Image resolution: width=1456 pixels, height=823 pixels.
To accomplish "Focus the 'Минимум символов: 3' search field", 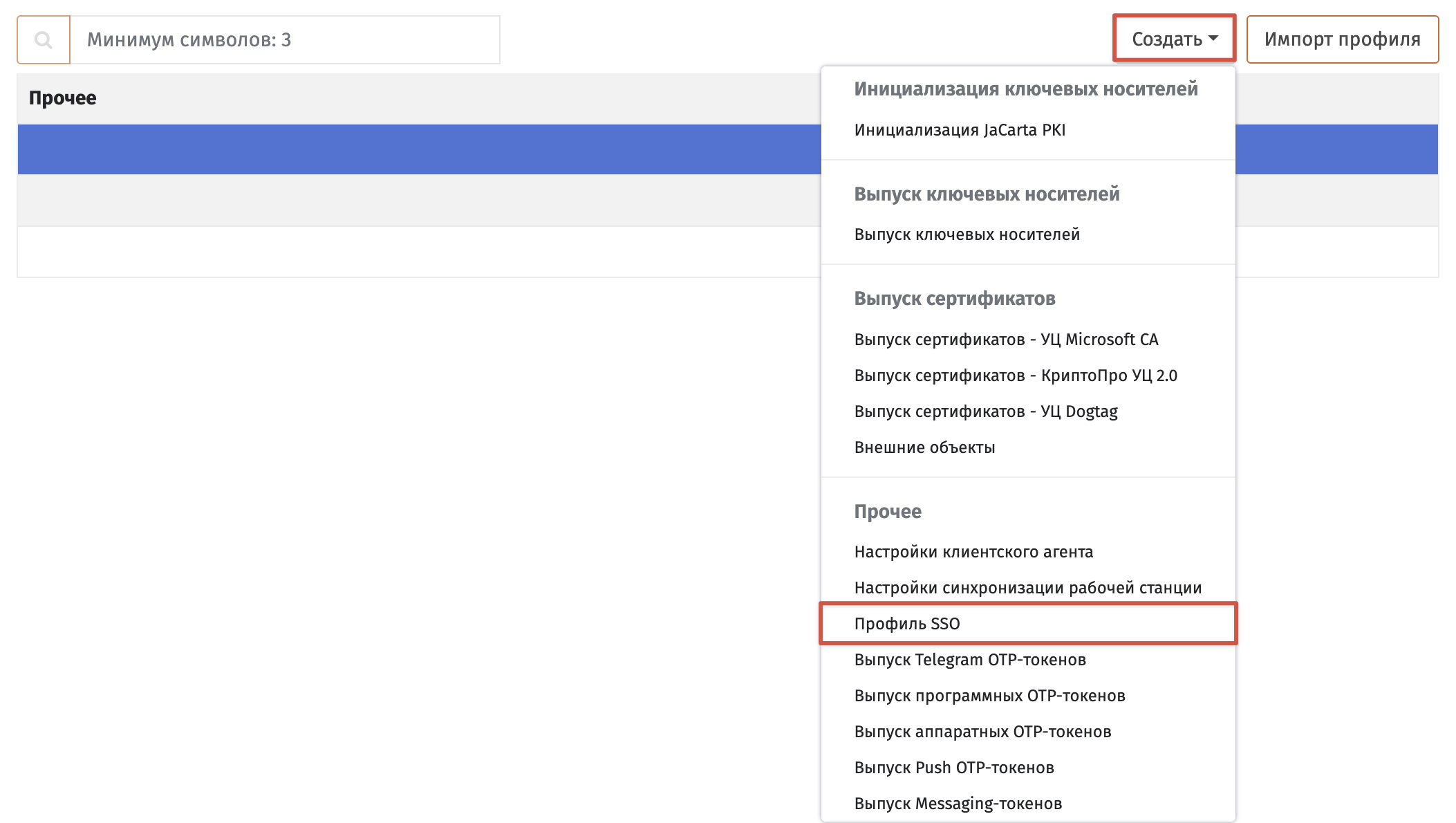I will [x=285, y=40].
